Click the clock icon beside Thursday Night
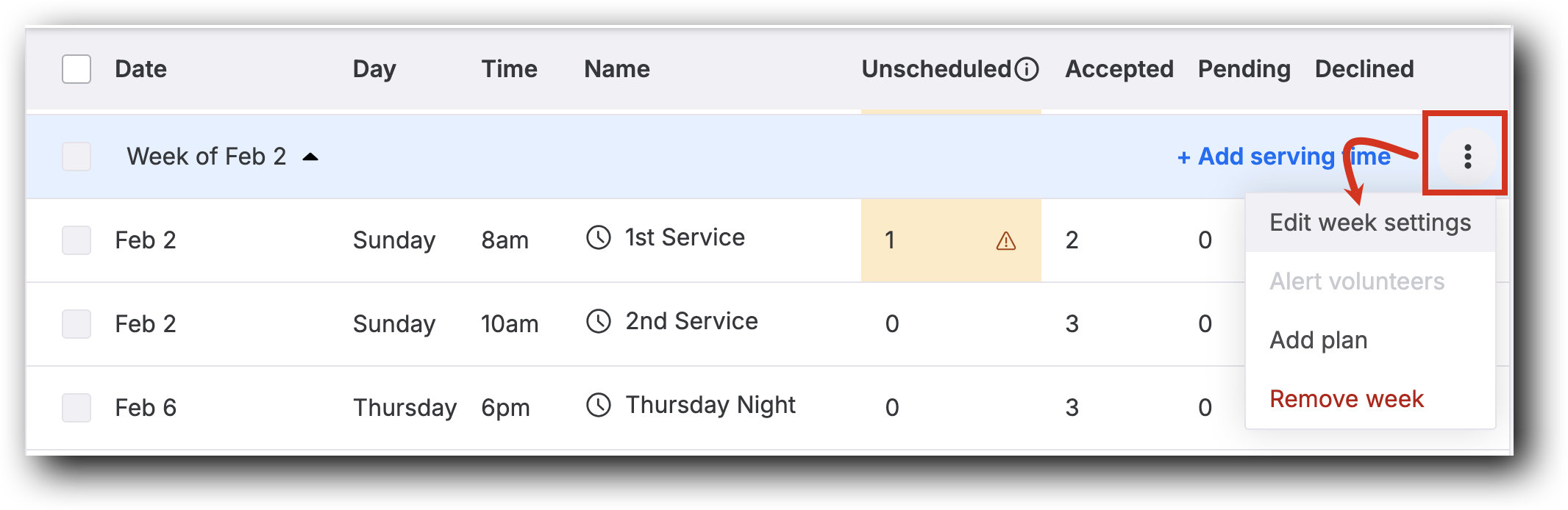1568x510 pixels. pyautogui.click(x=599, y=405)
